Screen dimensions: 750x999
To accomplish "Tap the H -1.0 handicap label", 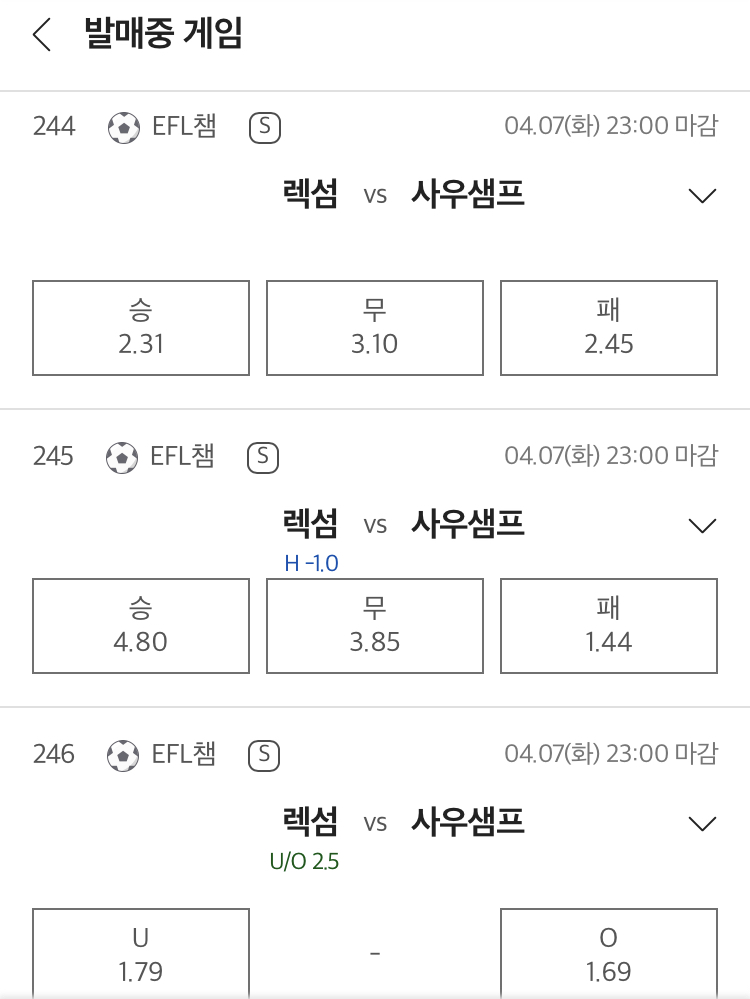I will tap(312, 563).
